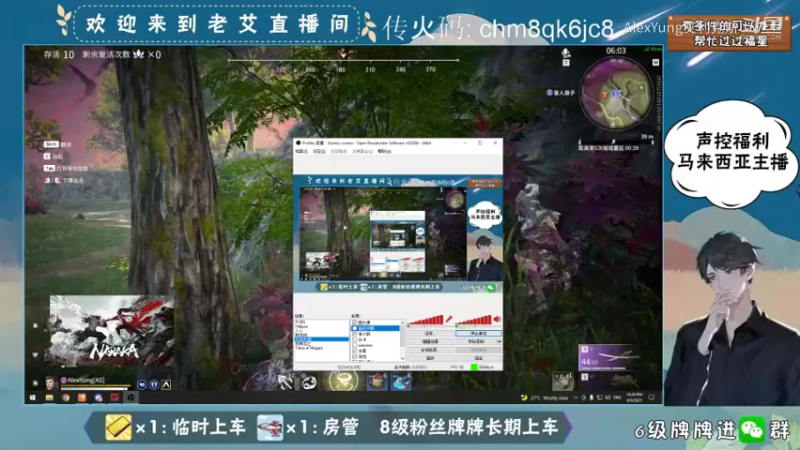
Task: Open Chrome from the taskbar
Action: (65, 397)
